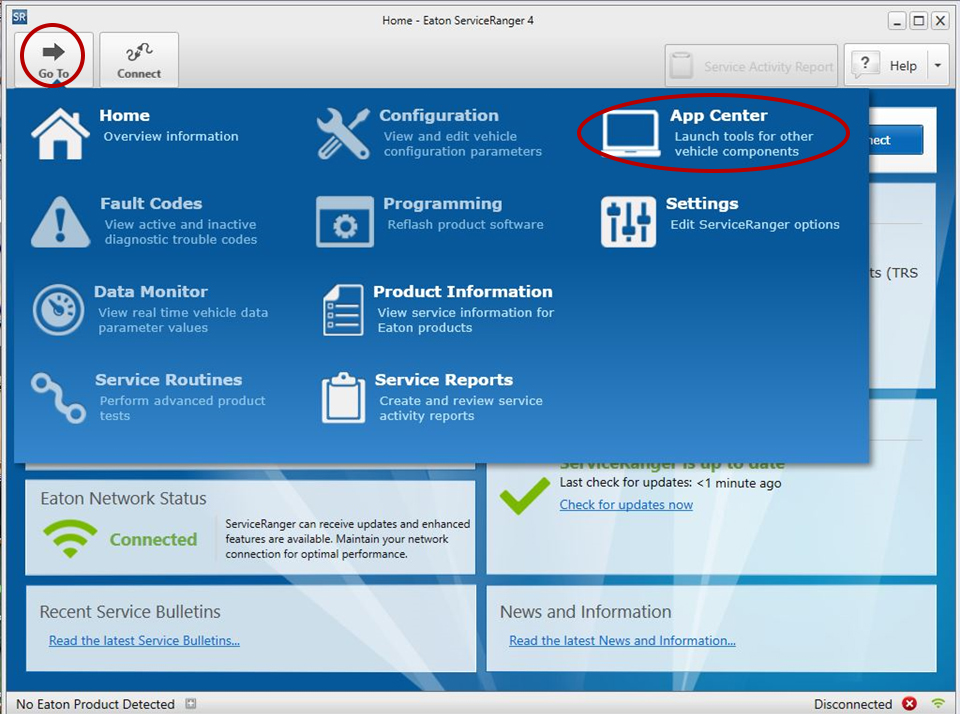The height and width of the screenshot is (714, 960).
Task: Click the green update checkmark icon
Action: [x=525, y=496]
